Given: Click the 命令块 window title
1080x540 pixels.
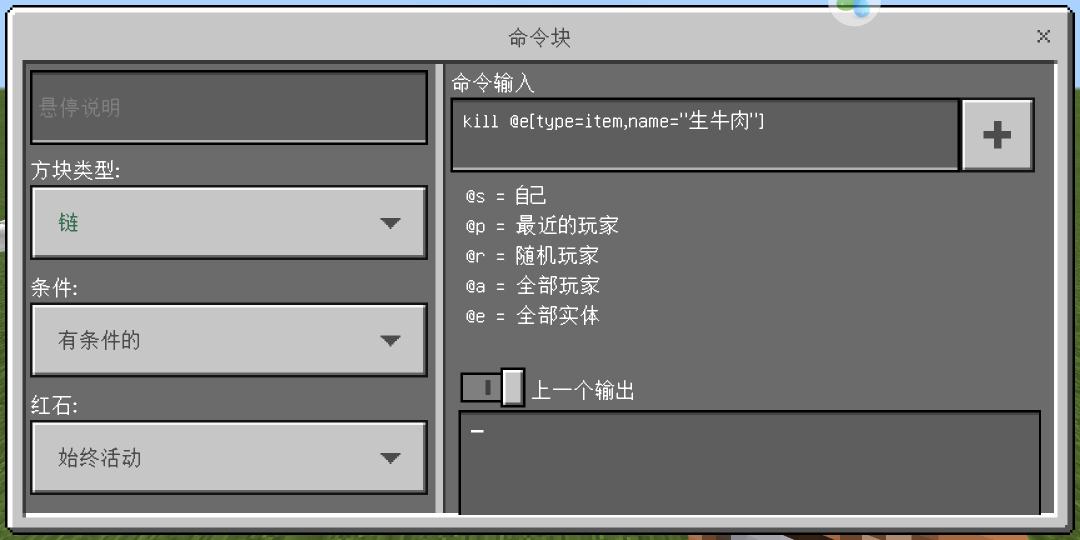Looking at the screenshot, I should 539,37.
